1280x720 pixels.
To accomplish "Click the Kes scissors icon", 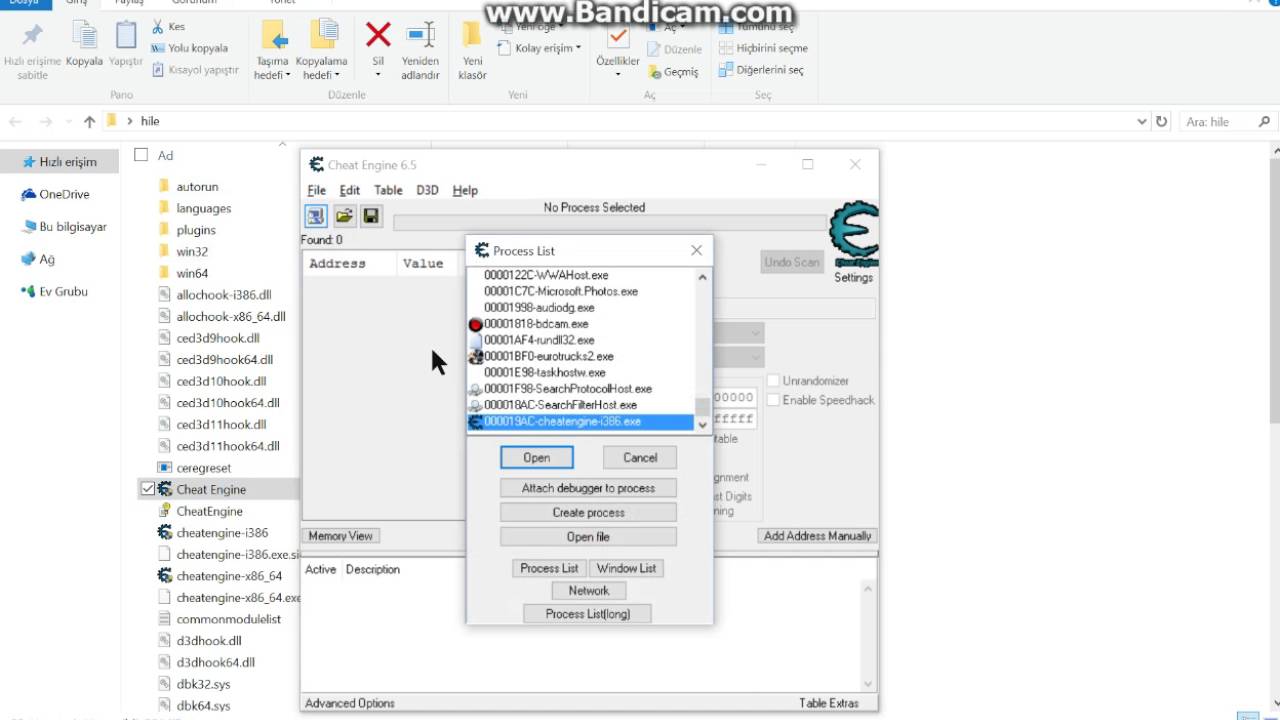I will tap(159, 27).
